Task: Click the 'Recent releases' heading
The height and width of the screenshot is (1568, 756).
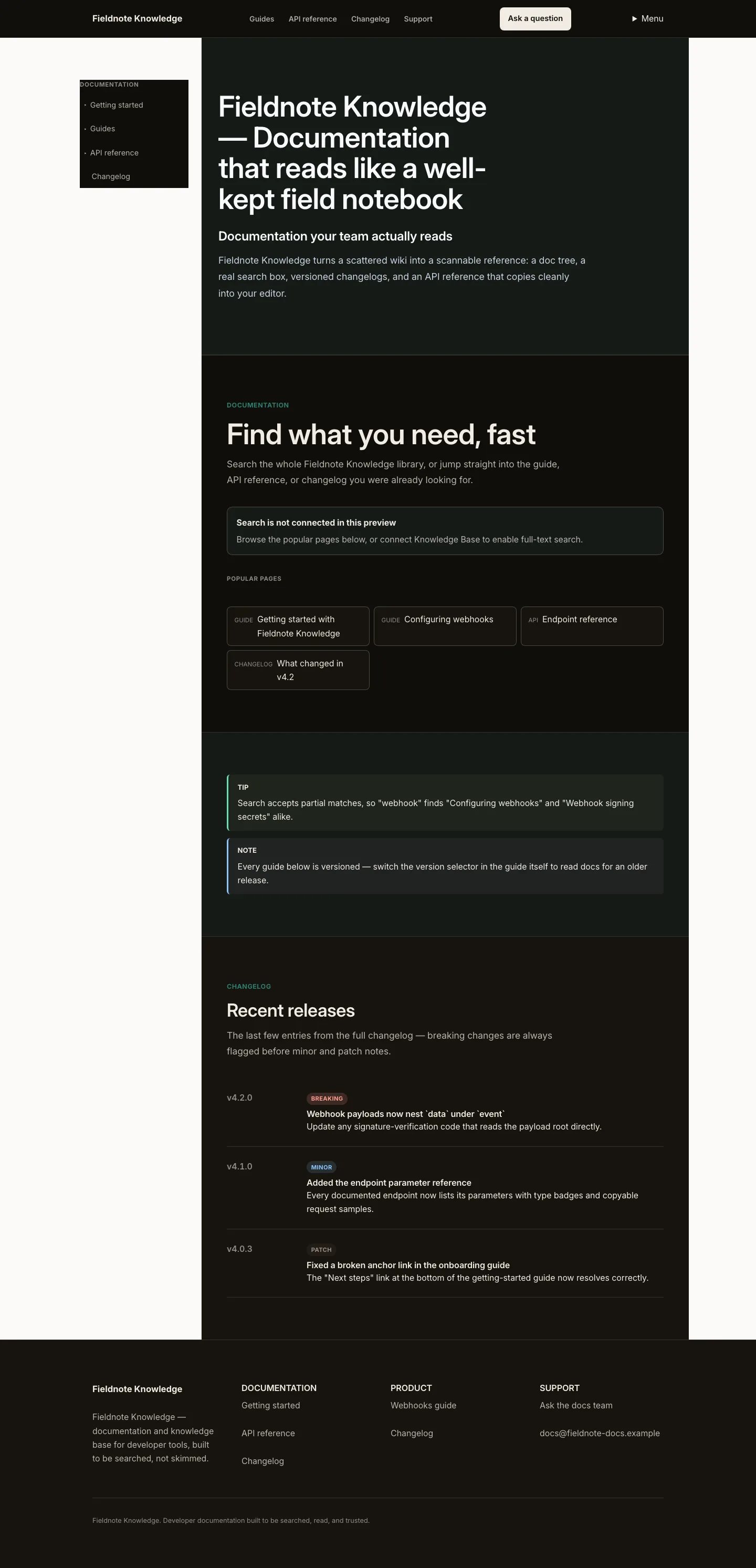Action: pos(290,1010)
